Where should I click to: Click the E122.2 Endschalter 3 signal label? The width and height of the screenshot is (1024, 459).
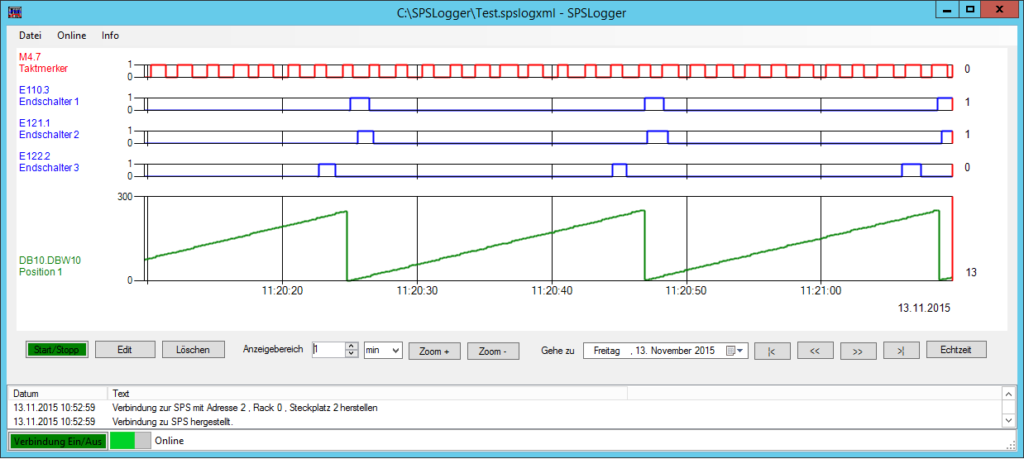click(49, 163)
